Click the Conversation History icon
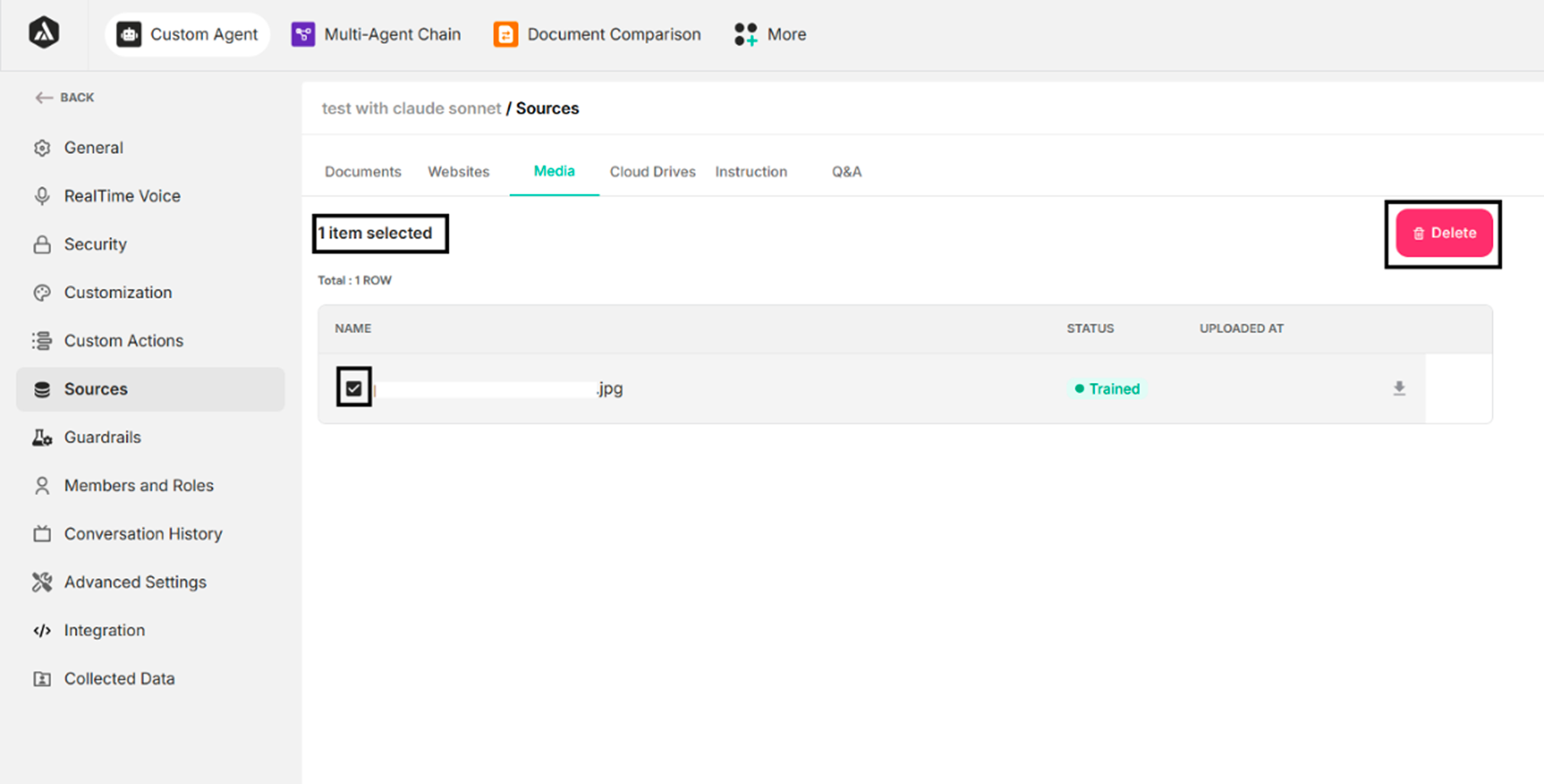The height and width of the screenshot is (784, 1544). [42, 534]
